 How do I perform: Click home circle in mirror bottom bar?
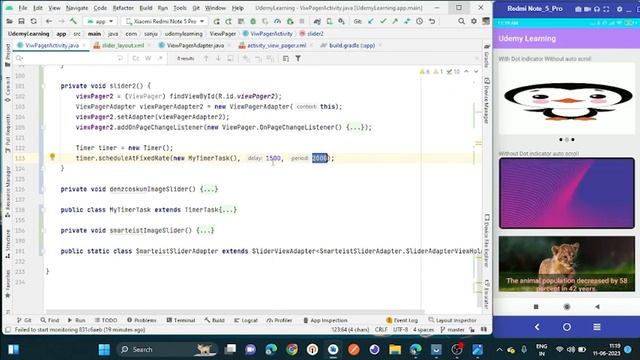[x=567, y=327]
